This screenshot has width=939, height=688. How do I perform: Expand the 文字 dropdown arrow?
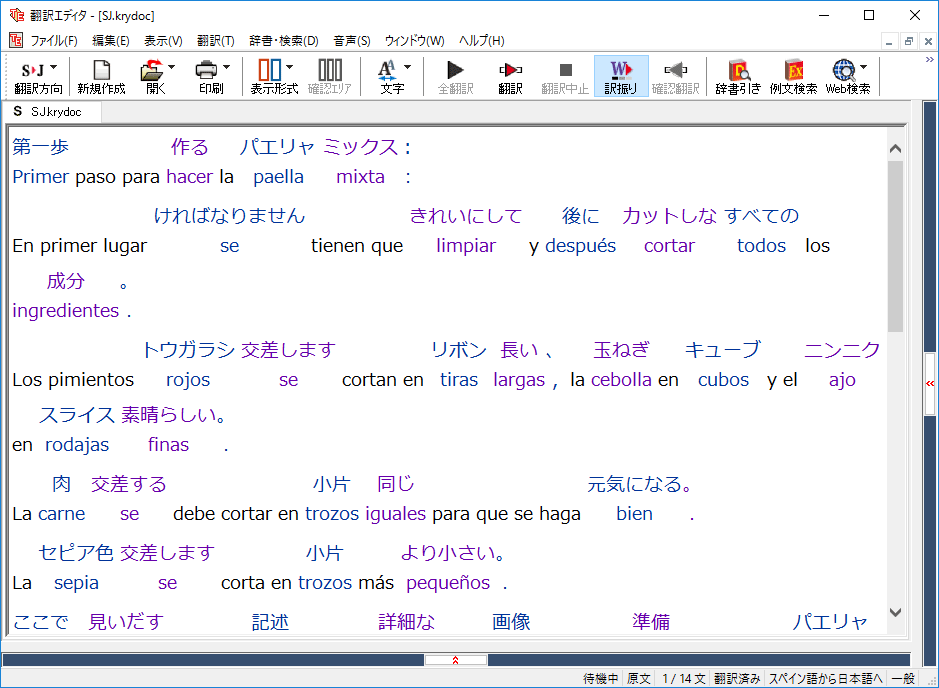(407, 67)
